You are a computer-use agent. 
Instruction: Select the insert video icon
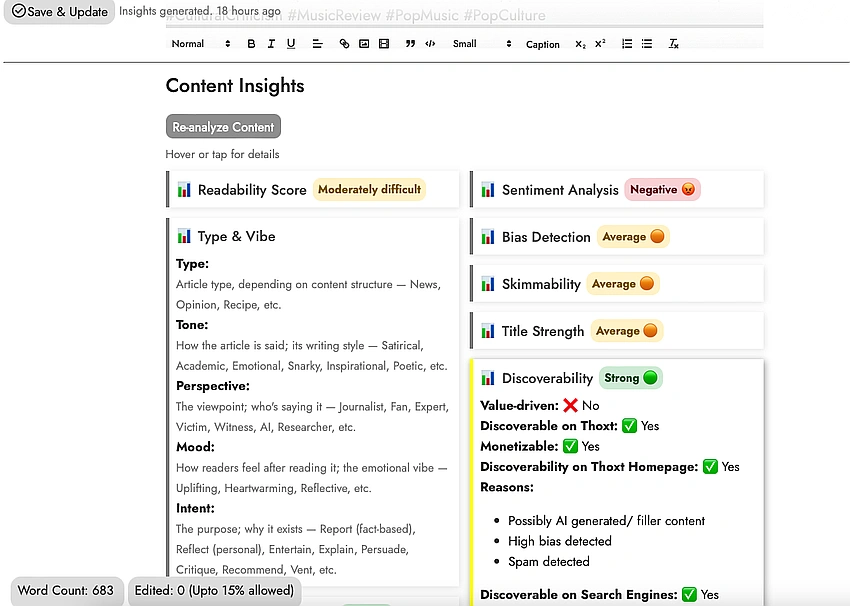tap(384, 43)
